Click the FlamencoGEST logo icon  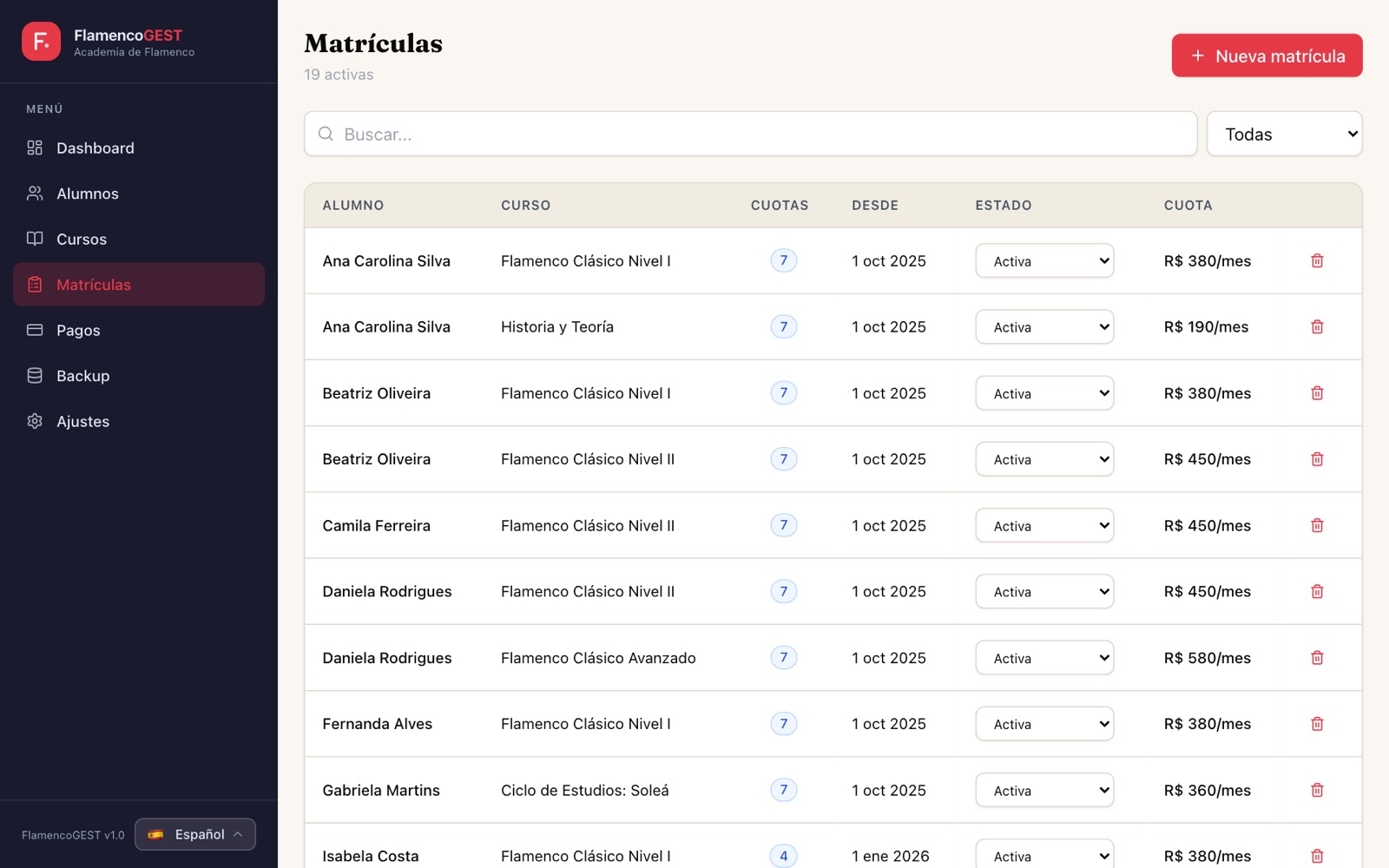pyautogui.click(x=41, y=41)
